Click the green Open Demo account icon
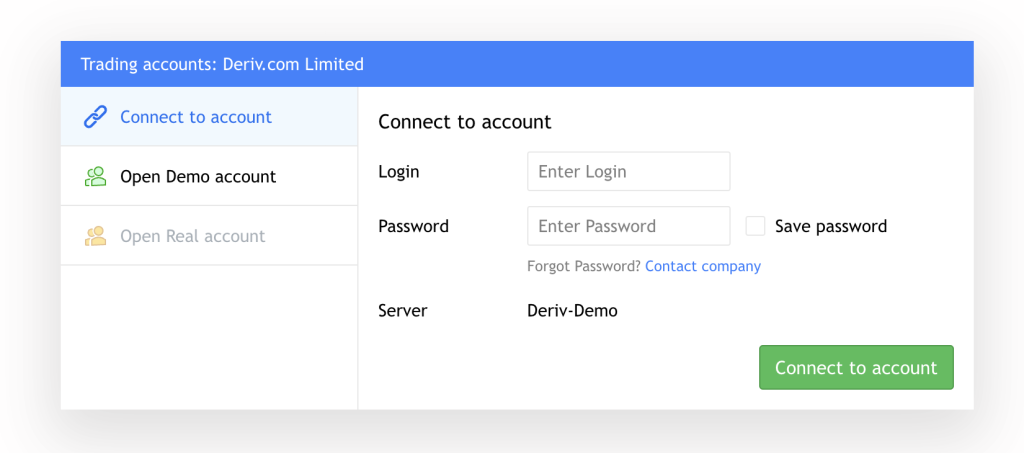This screenshot has height=453, width=1024. click(95, 177)
